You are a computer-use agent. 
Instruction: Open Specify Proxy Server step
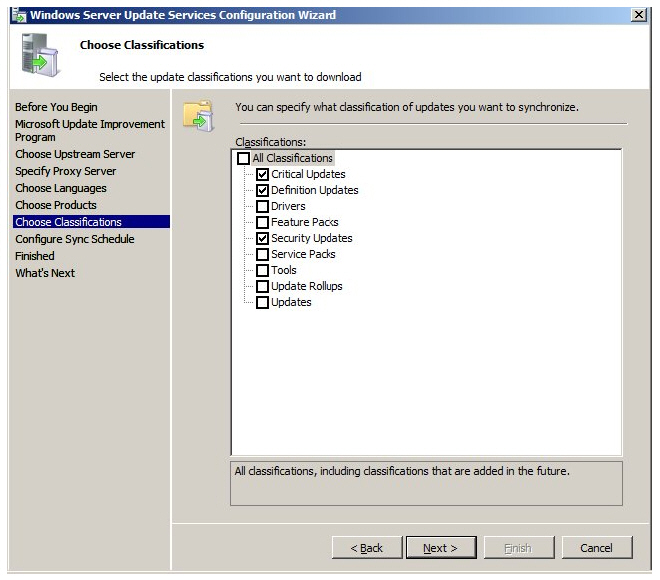coord(65,171)
